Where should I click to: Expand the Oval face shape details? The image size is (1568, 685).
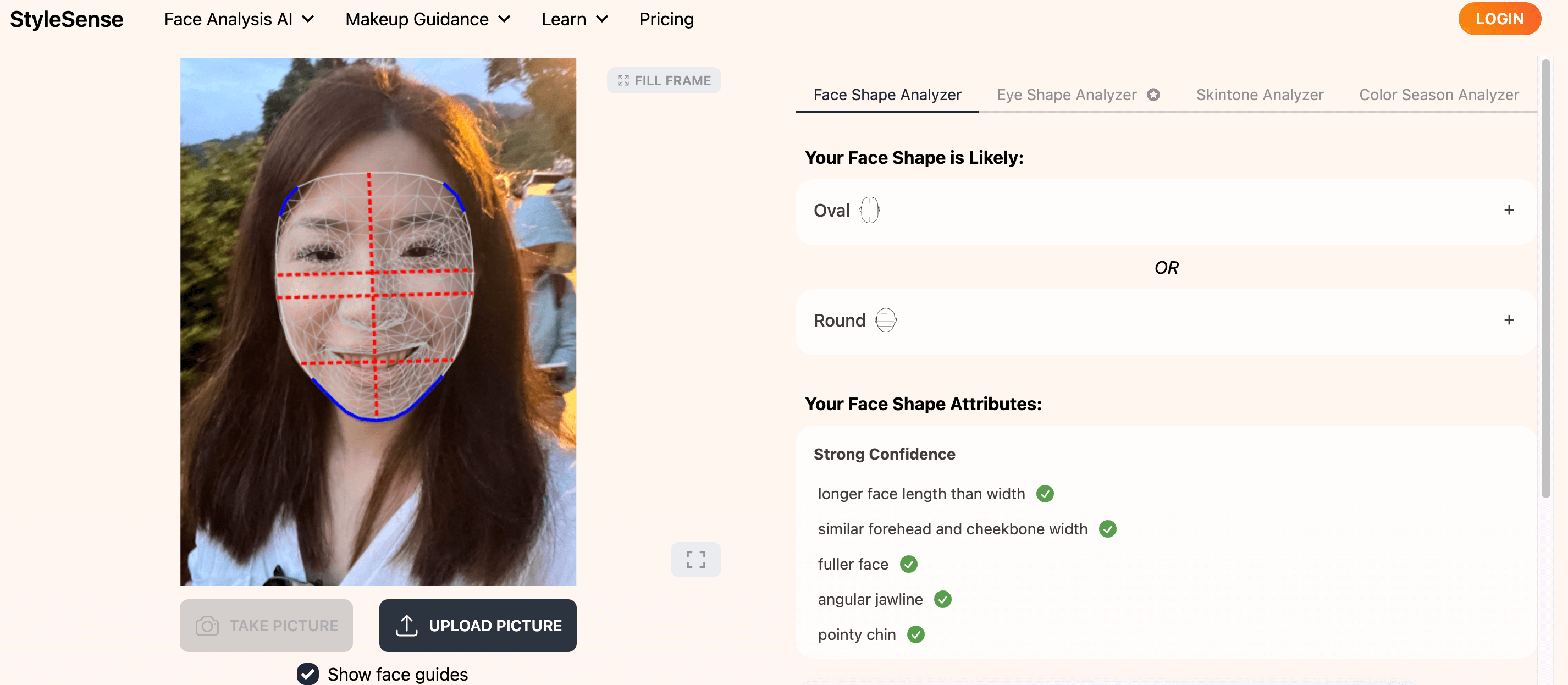point(1509,210)
